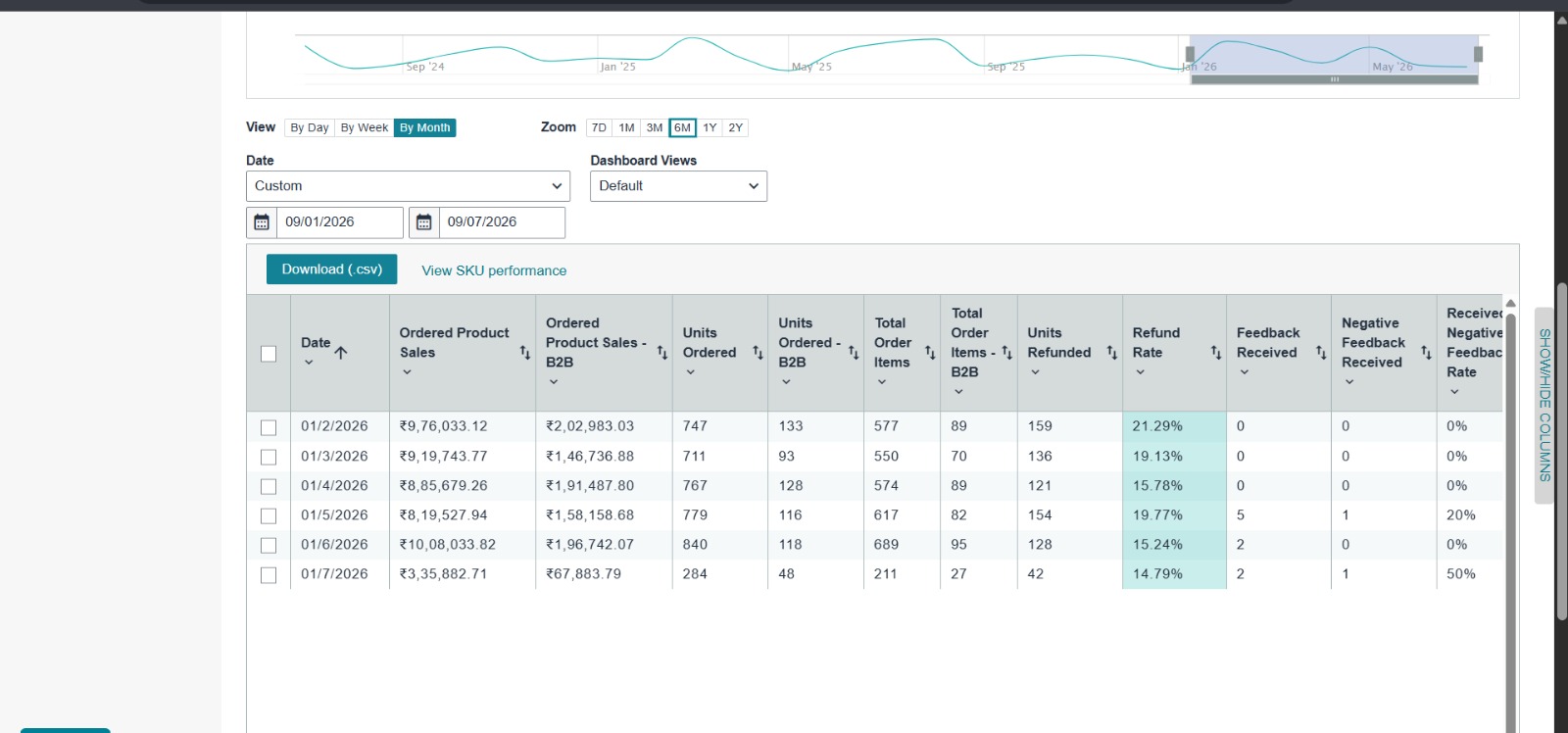Sort Total Order Items column

pyautogui.click(x=930, y=353)
